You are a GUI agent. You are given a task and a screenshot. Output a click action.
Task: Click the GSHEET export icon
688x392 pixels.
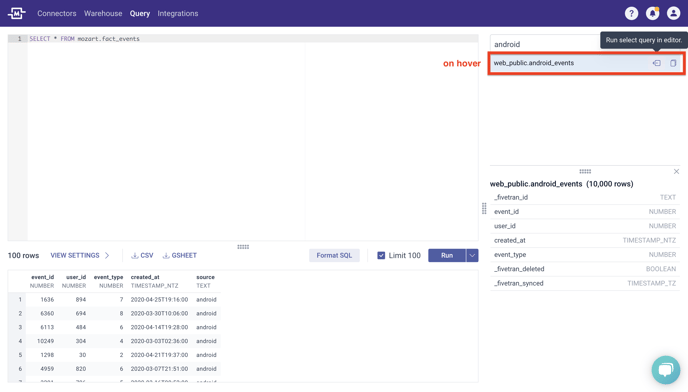coord(166,255)
